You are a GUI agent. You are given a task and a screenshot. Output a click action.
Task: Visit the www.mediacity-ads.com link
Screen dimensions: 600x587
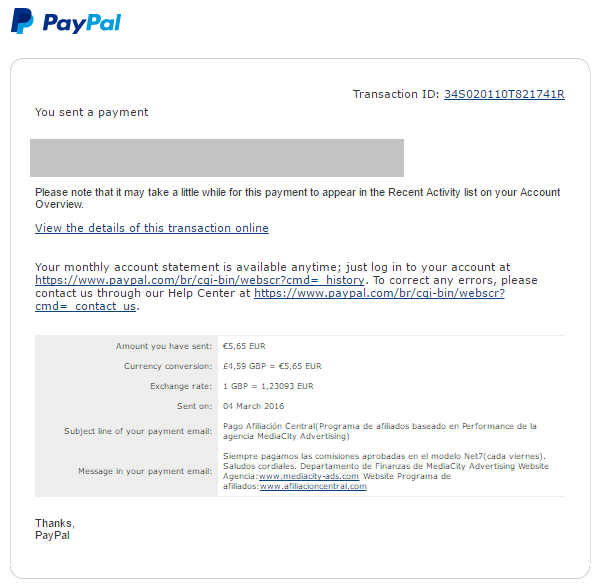pos(309,476)
